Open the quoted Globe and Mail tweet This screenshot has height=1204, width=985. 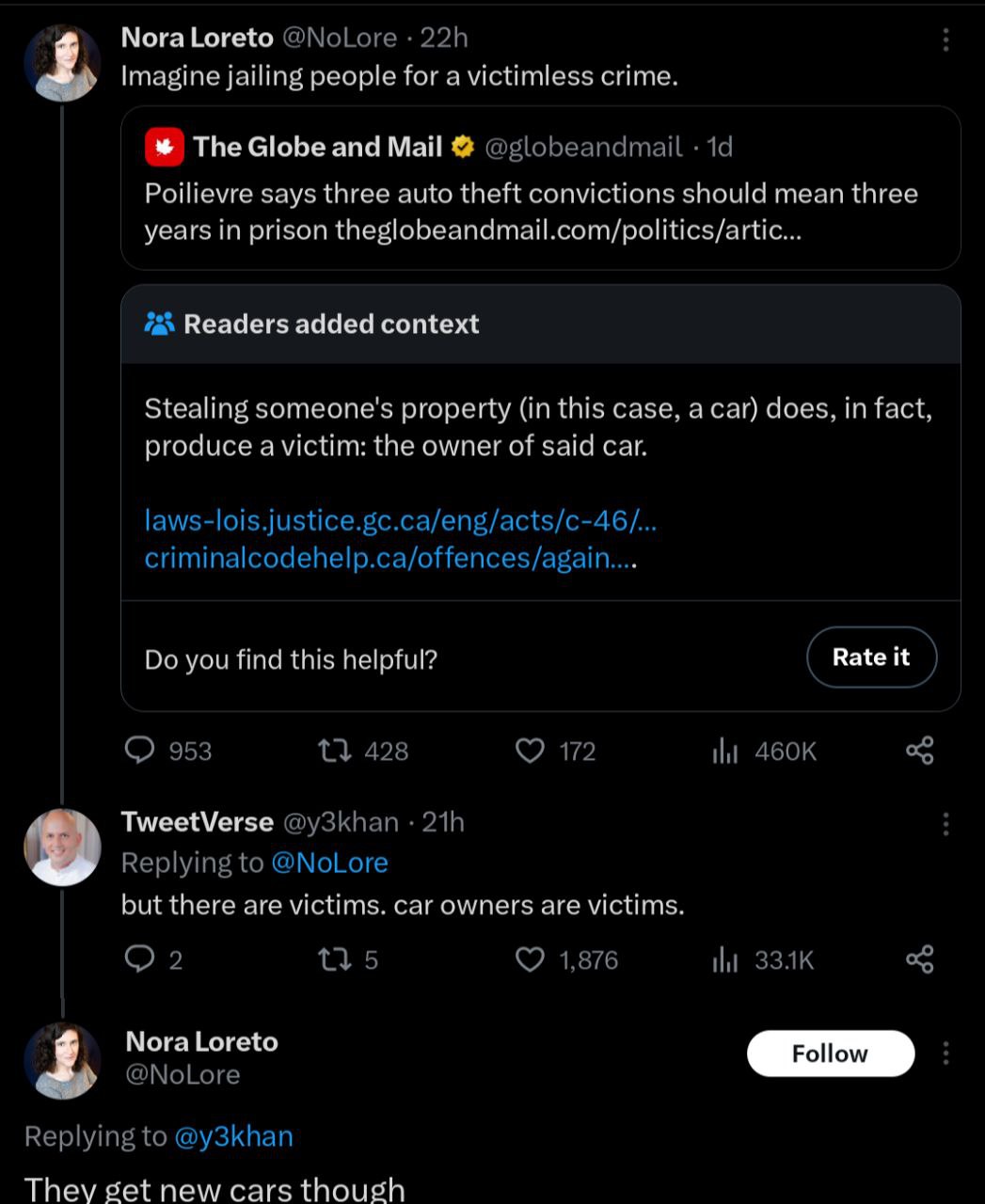click(540, 188)
